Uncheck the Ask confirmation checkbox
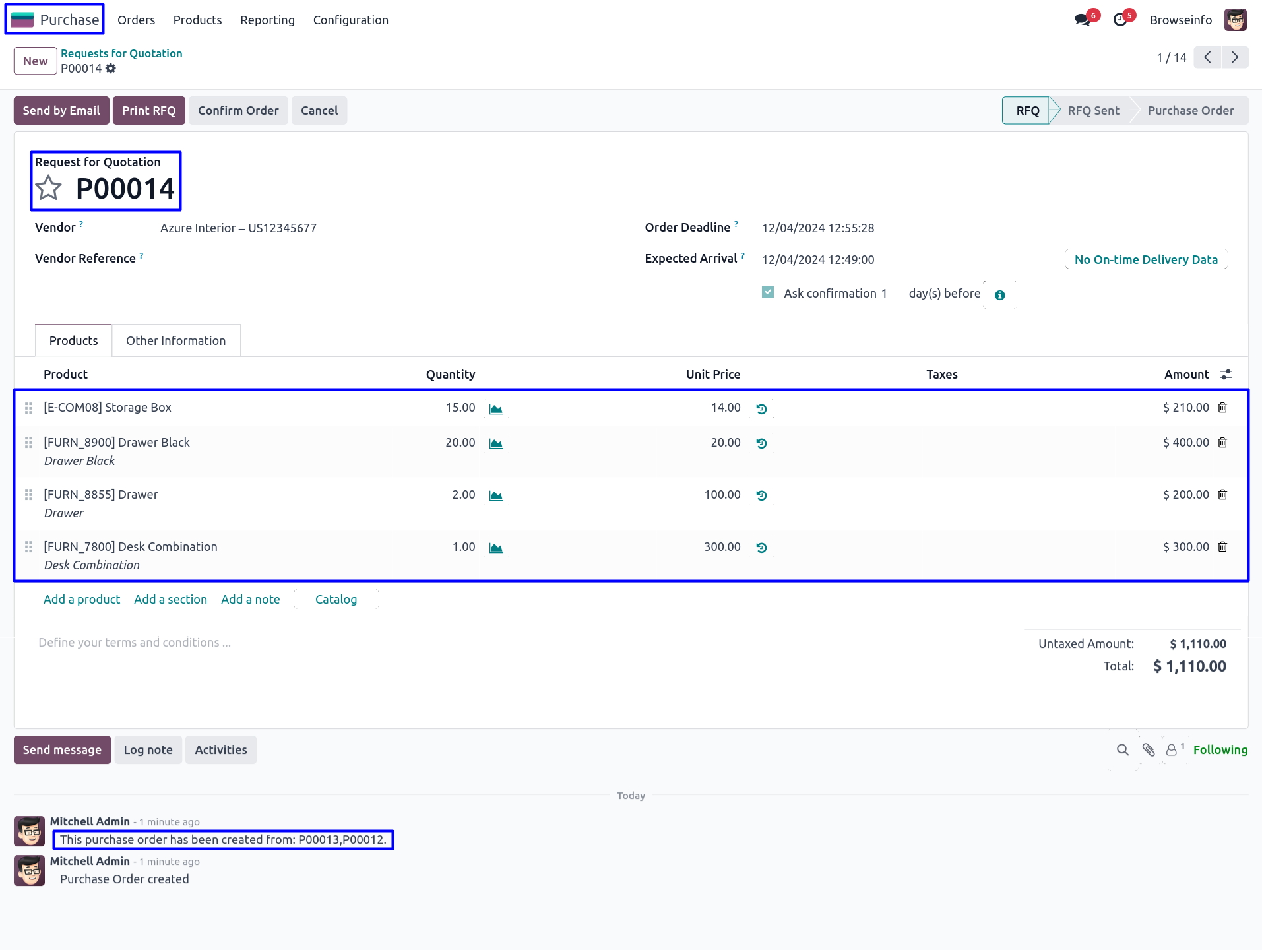 [x=768, y=292]
